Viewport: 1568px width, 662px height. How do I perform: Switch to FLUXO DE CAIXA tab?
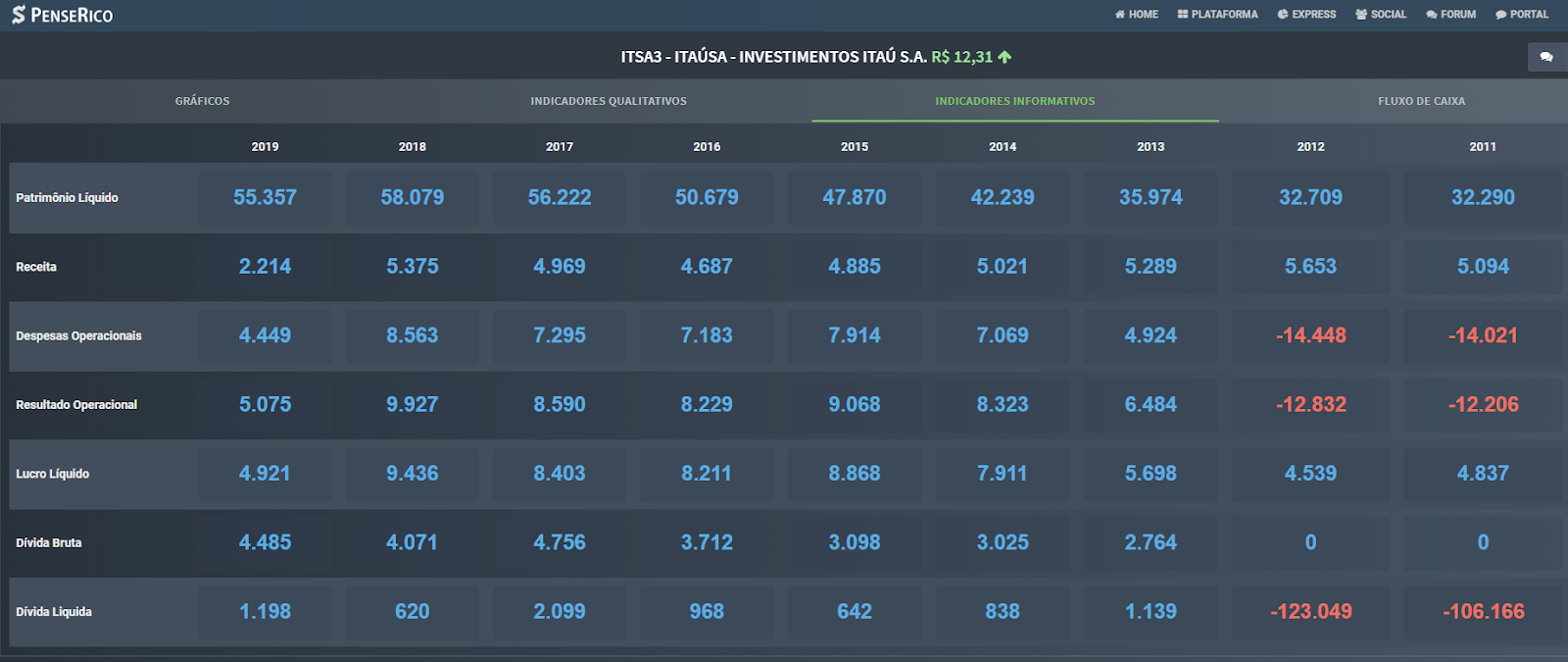click(x=1422, y=101)
